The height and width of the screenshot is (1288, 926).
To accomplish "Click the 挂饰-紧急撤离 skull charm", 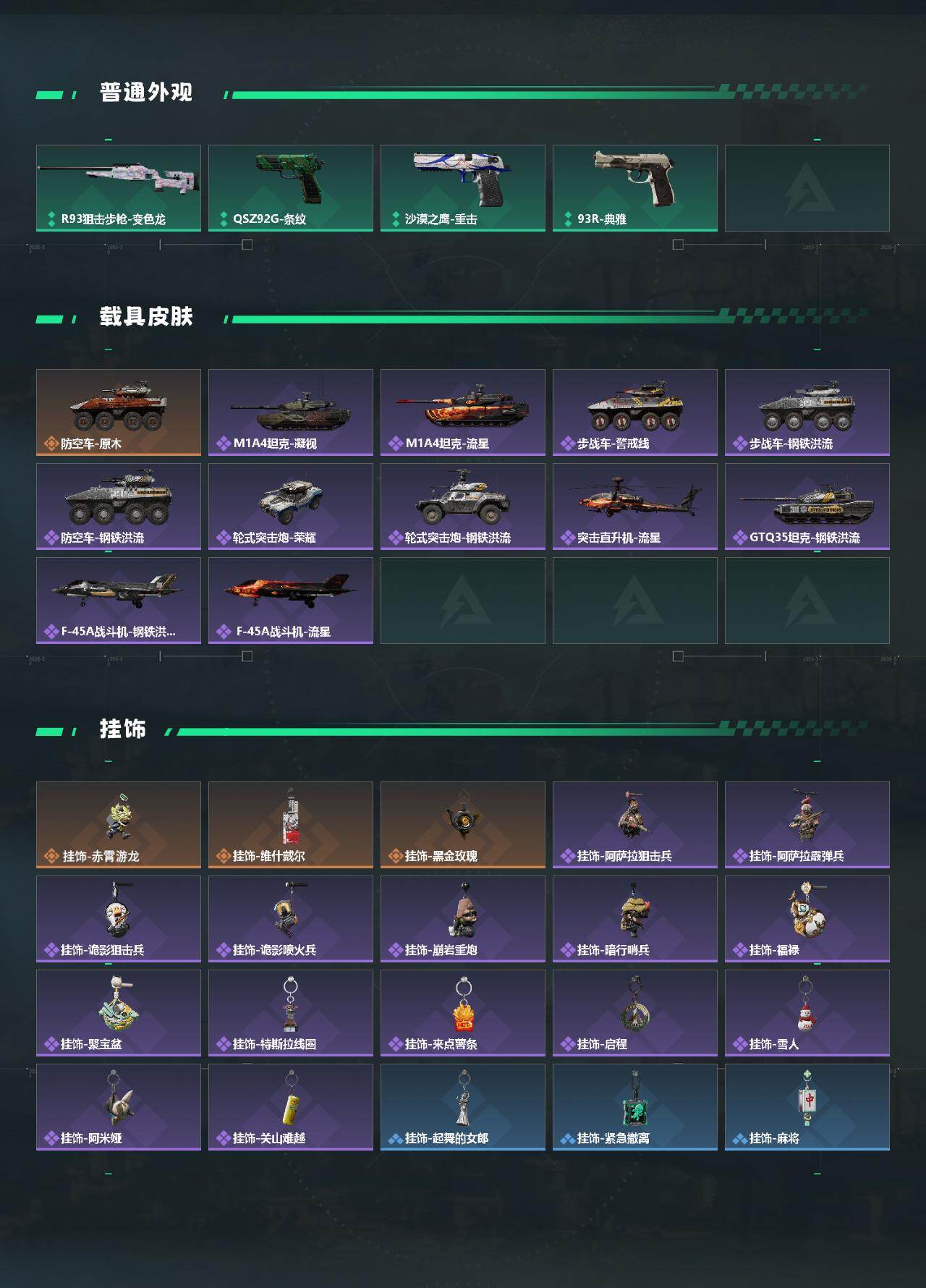I will [x=635, y=1107].
